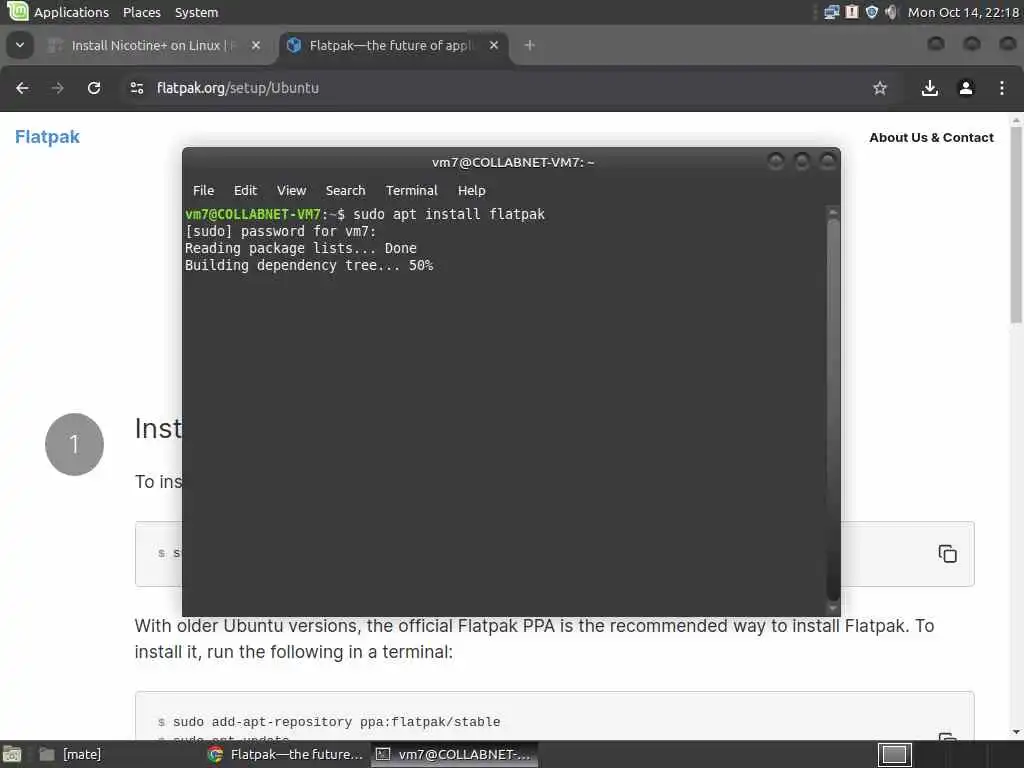Click the sudo add-apt-repository ppa:flatpak/stable command

(336, 722)
